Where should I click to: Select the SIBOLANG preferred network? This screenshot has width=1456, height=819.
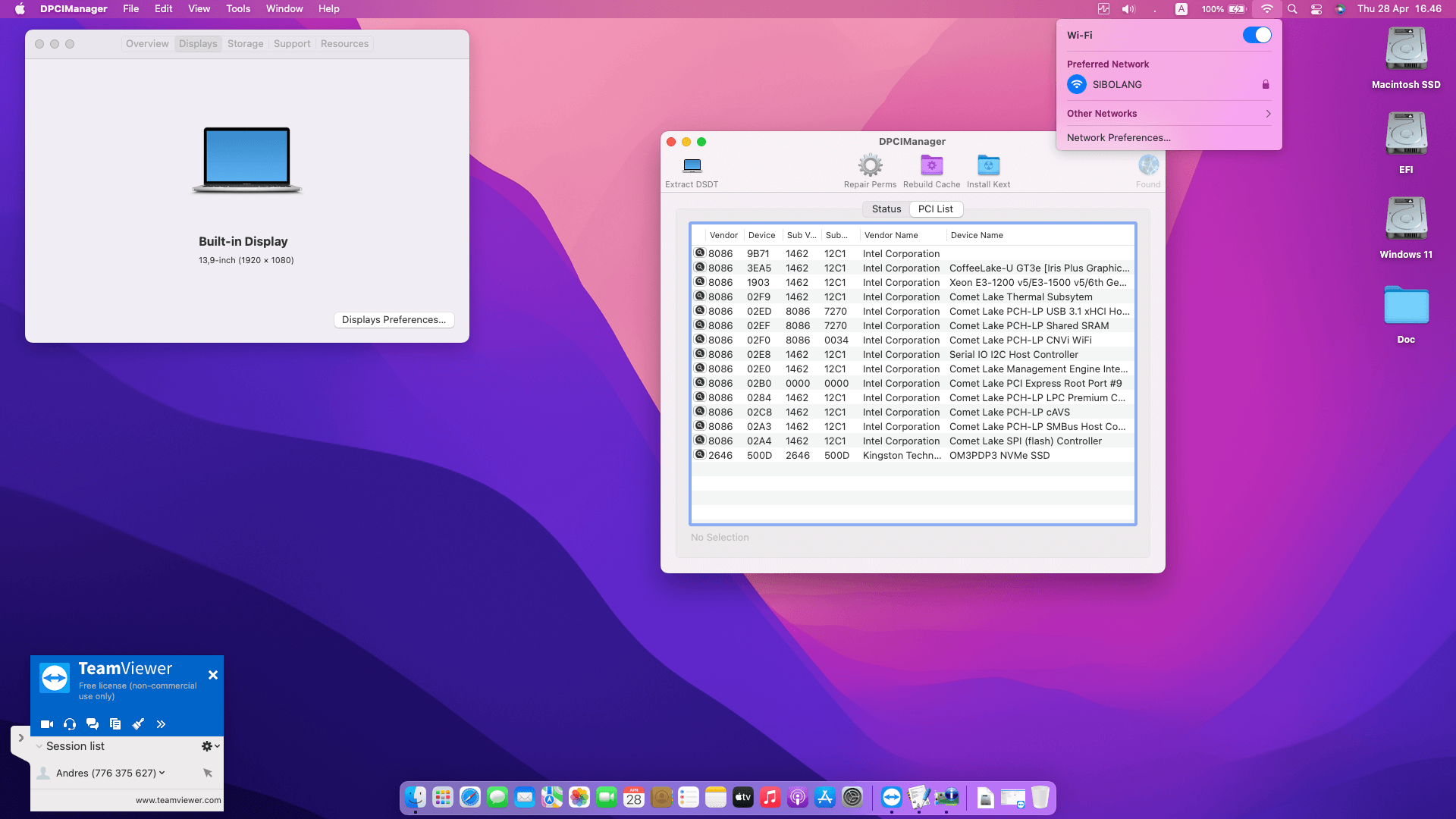click(x=1169, y=85)
